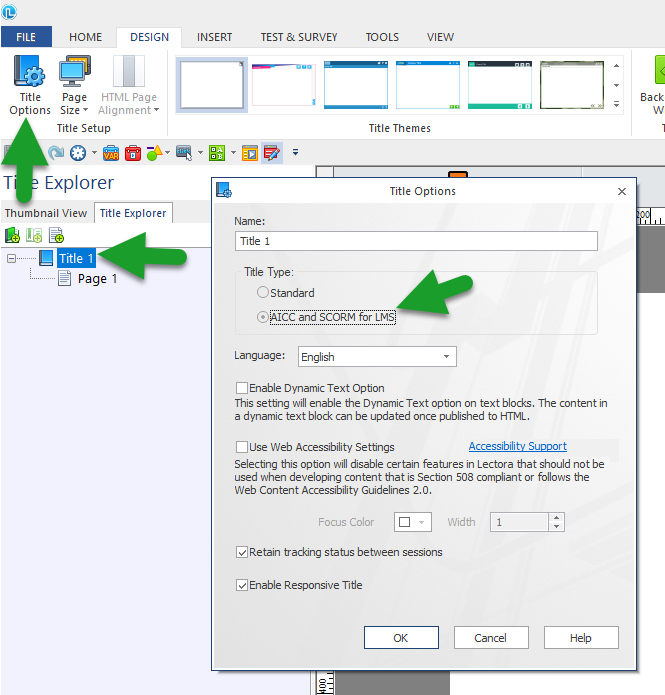This screenshot has height=695, width=665.
Task: Click the 'click' button action icon
Action: click(184, 153)
